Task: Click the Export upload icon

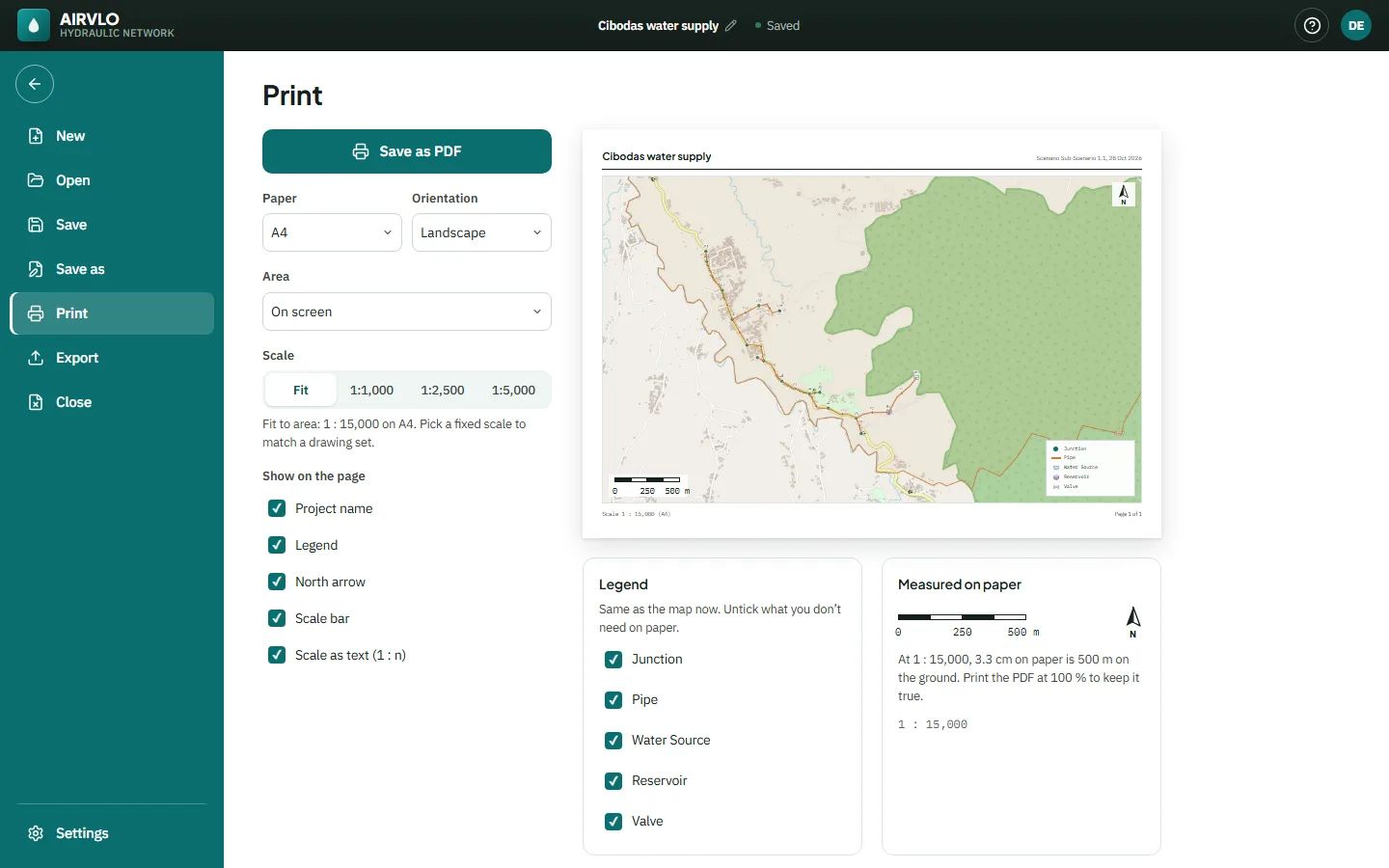Action: pyautogui.click(x=36, y=358)
